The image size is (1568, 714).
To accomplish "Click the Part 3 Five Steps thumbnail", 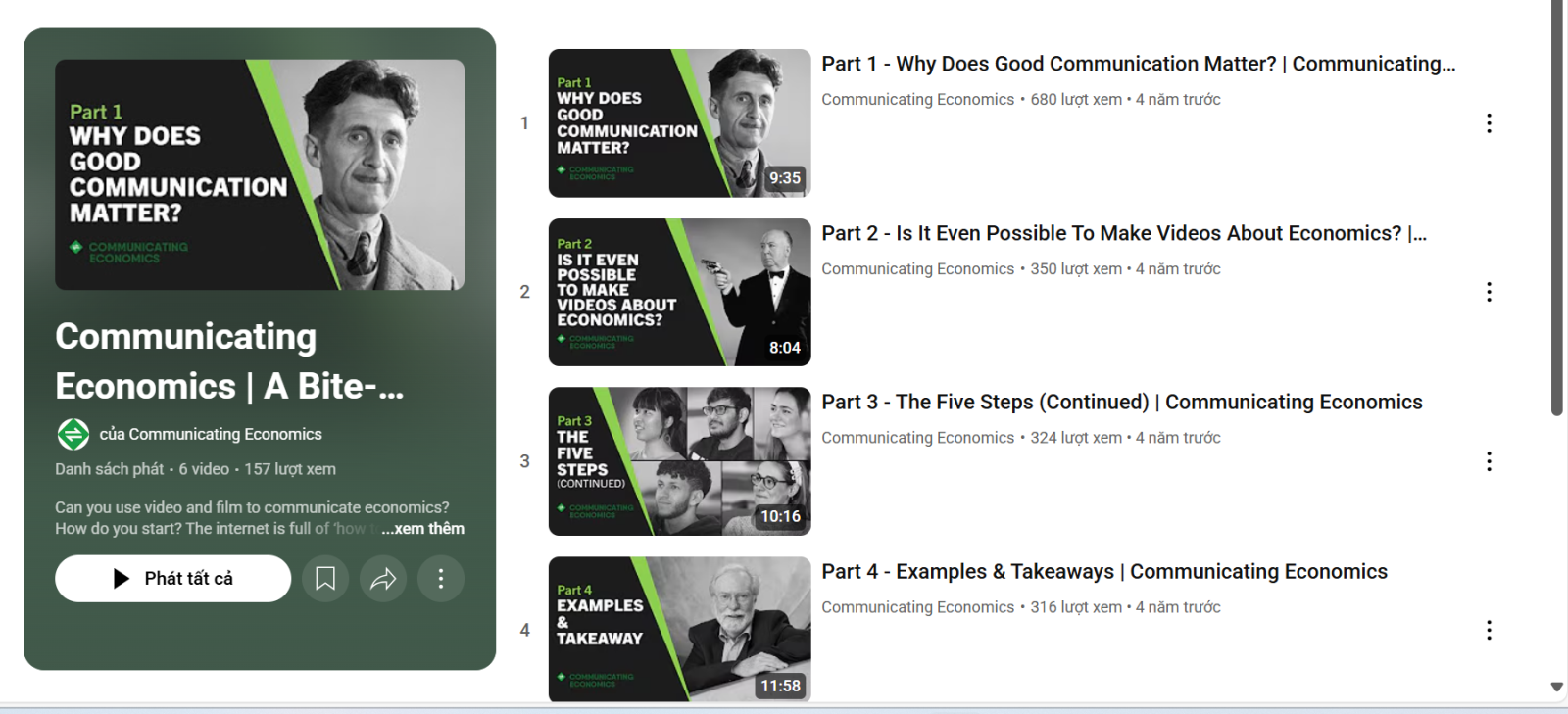I will (x=679, y=461).
